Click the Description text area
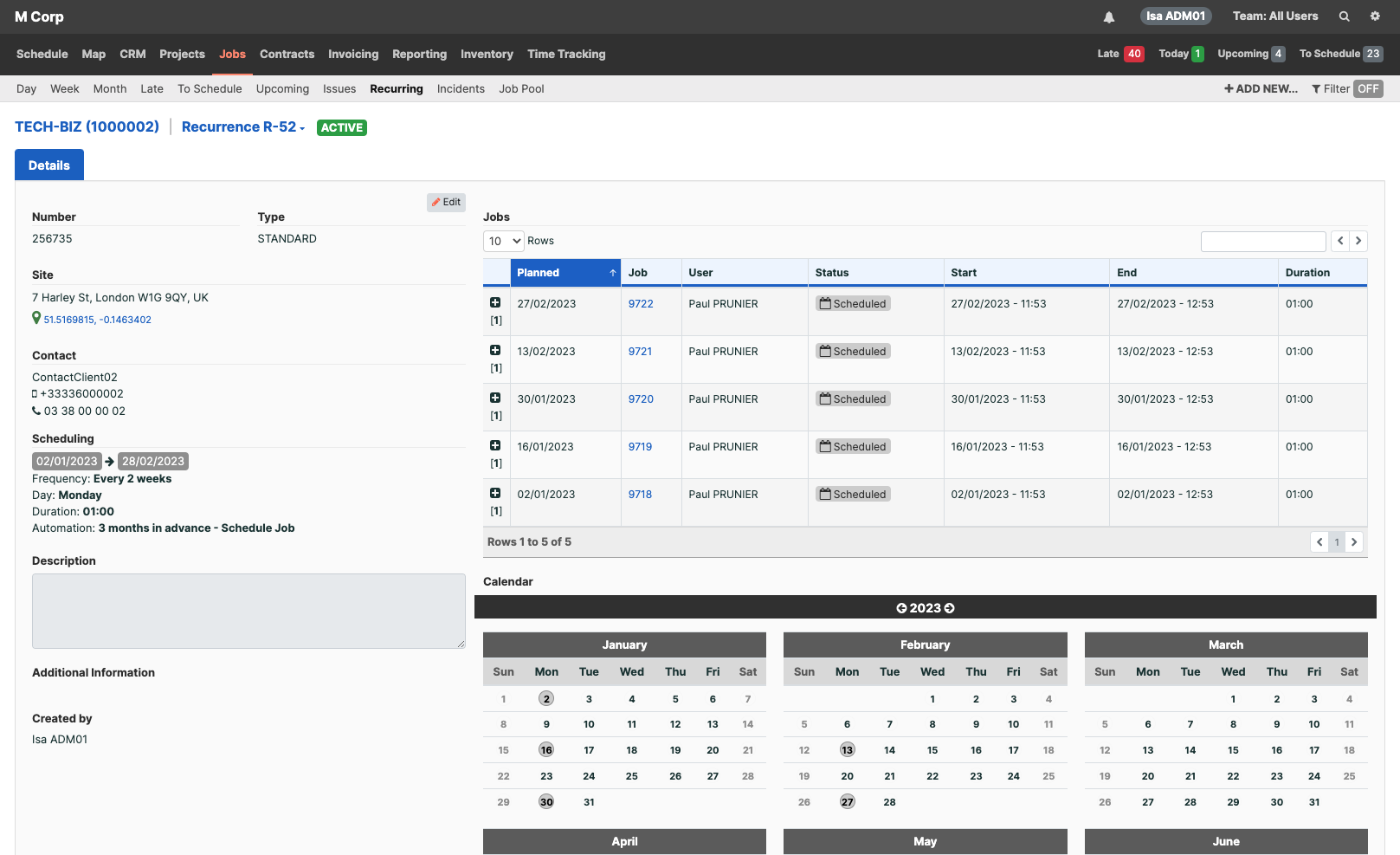This screenshot has width=1400, height=855. click(x=248, y=611)
